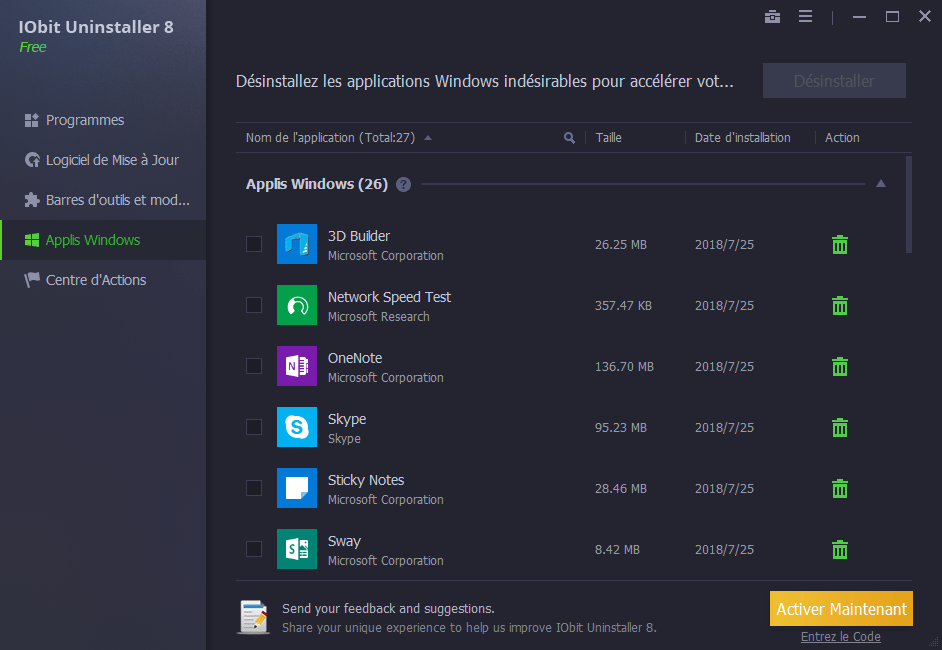The height and width of the screenshot is (650, 942).
Task: Click the trash icon for Skype
Action: click(x=840, y=428)
